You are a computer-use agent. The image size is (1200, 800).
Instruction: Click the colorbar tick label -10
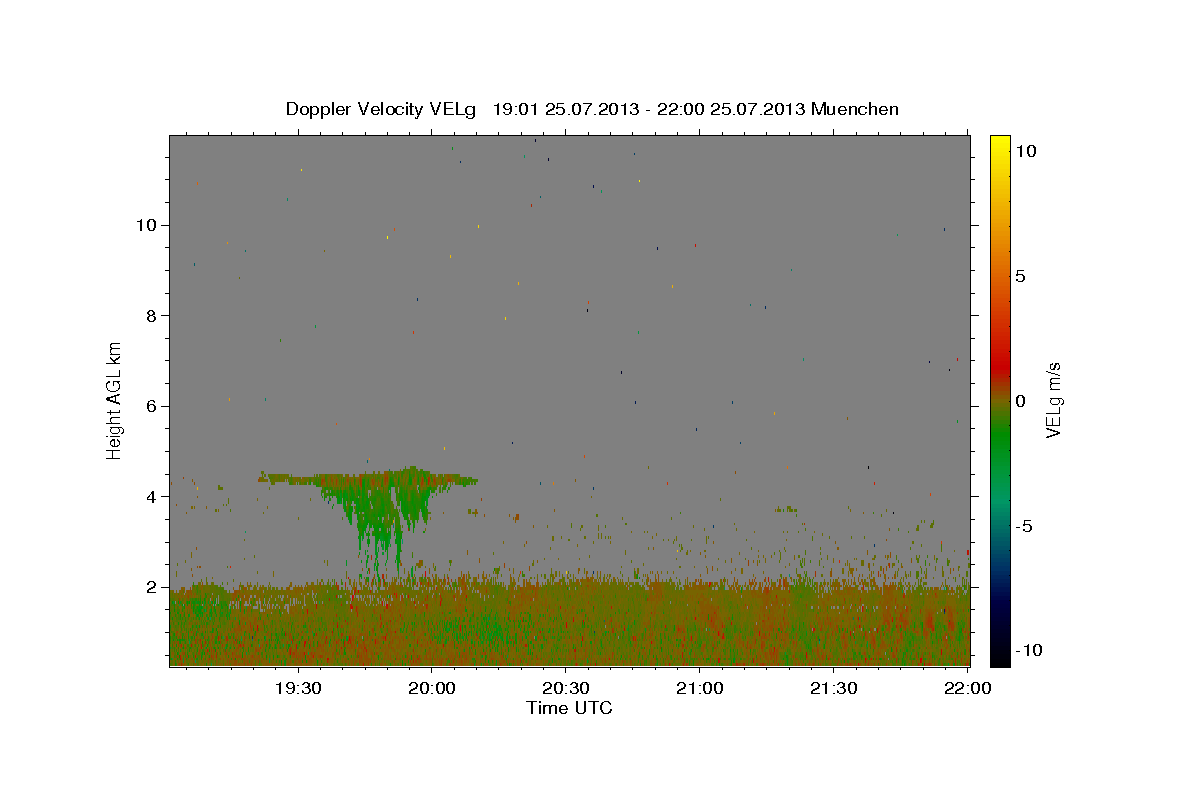[x=1029, y=650]
